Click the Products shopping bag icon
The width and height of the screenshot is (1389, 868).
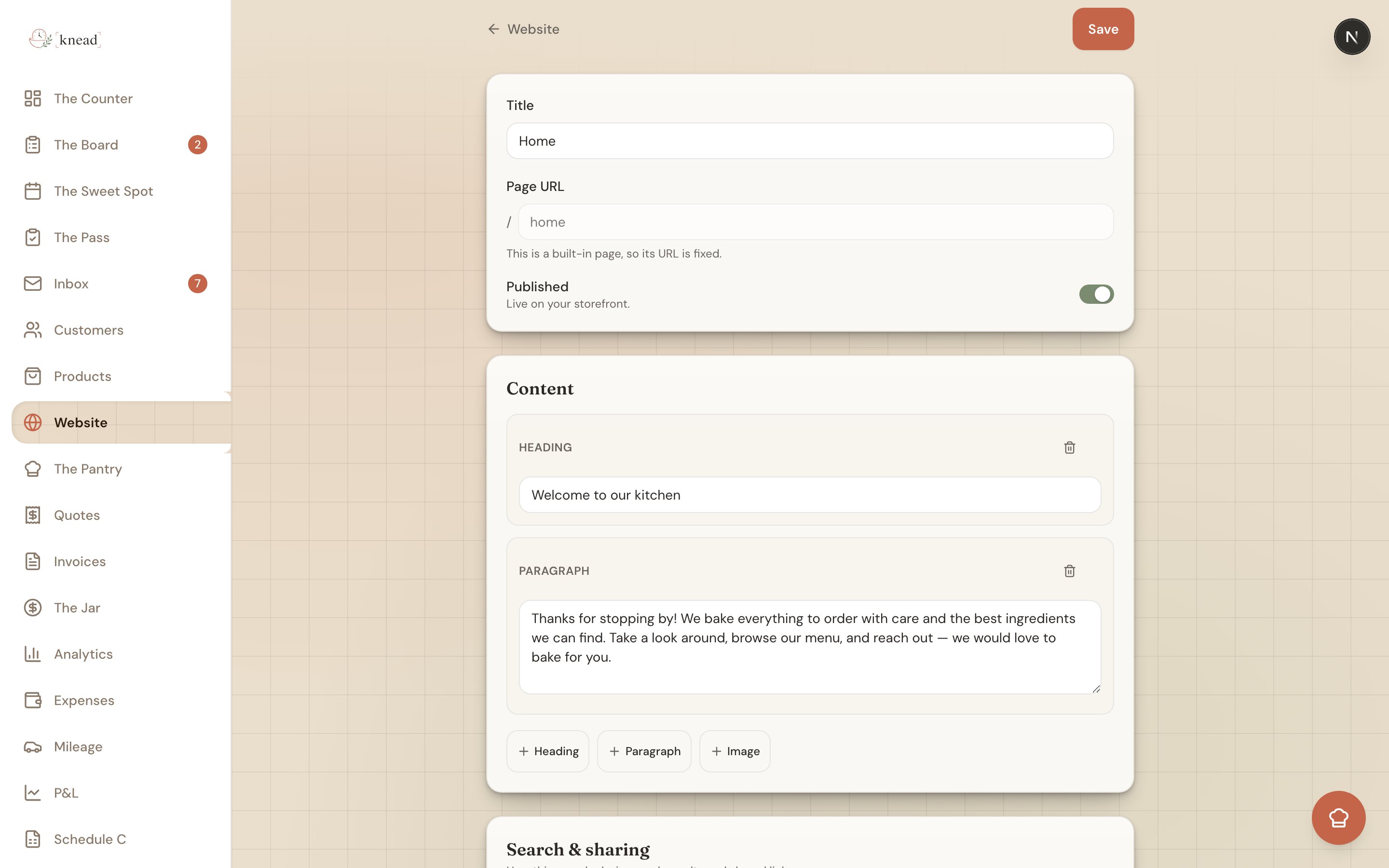[33, 376]
